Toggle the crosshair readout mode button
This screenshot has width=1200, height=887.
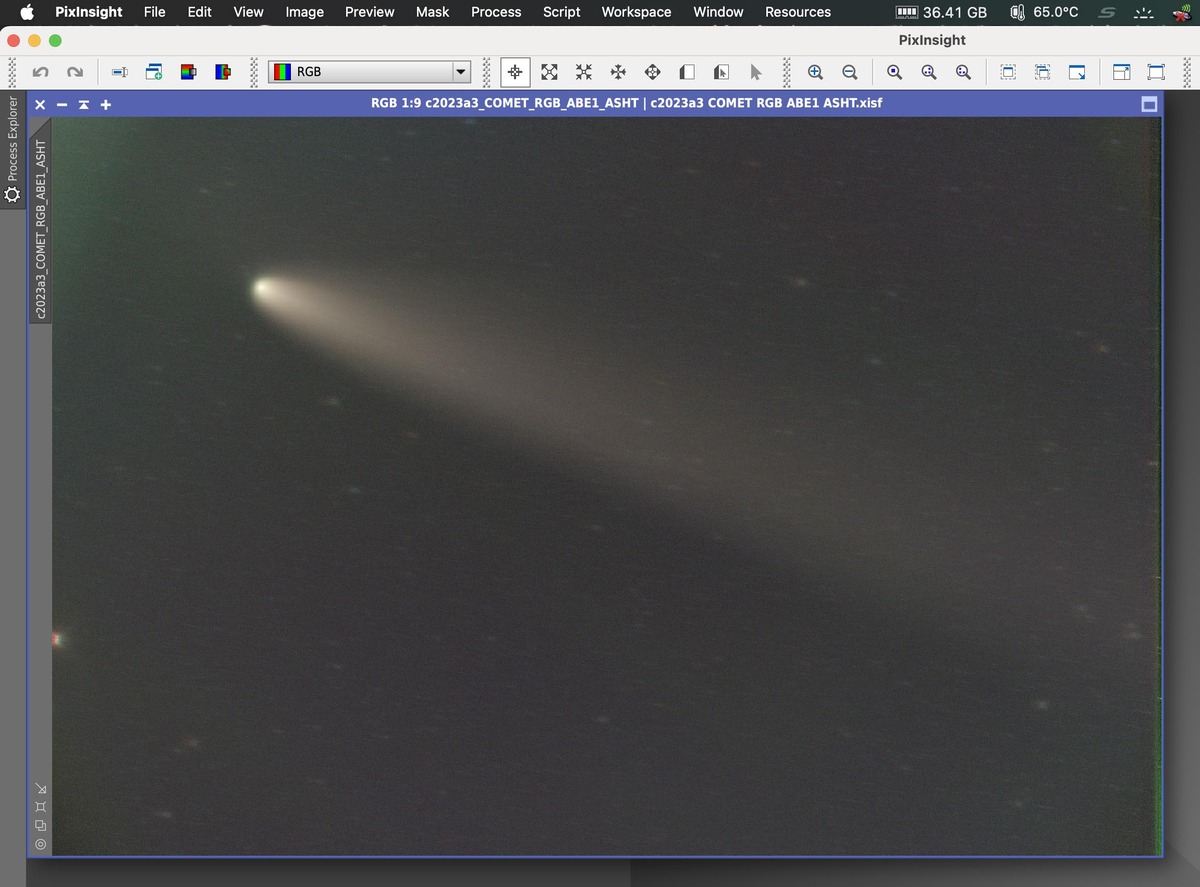click(x=515, y=72)
